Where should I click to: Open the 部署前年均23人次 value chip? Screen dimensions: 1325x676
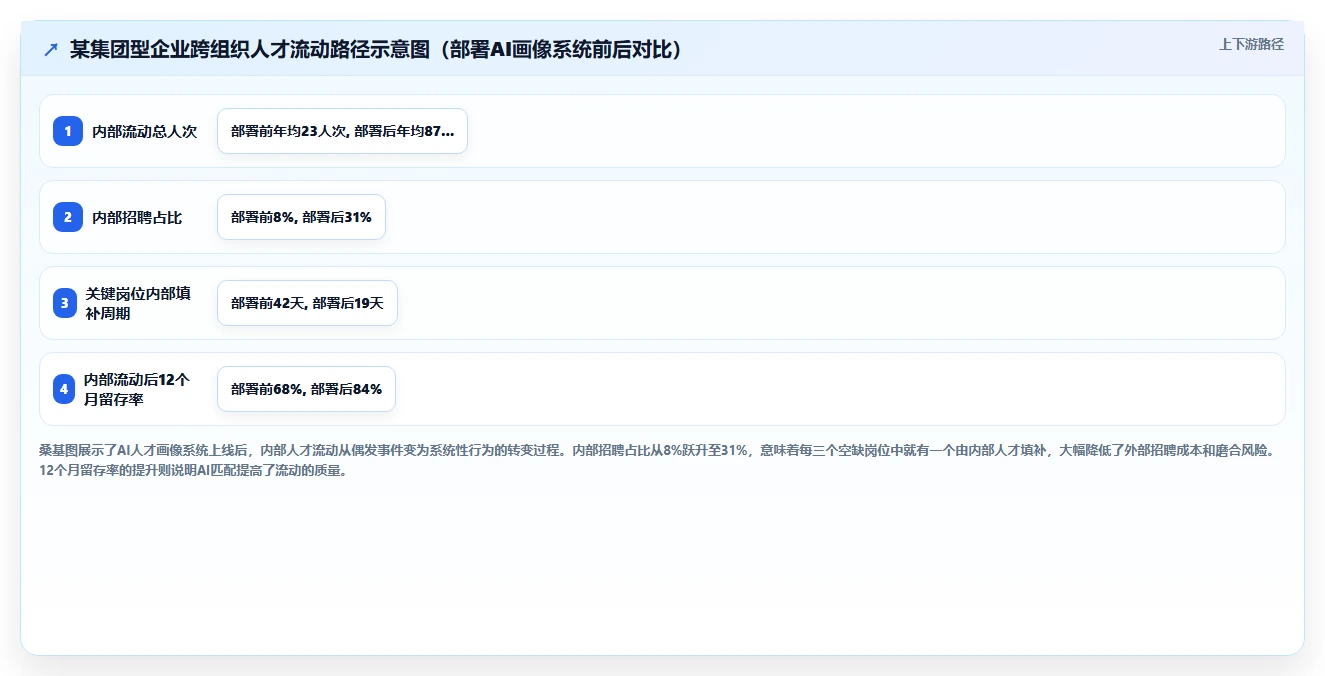(x=342, y=131)
